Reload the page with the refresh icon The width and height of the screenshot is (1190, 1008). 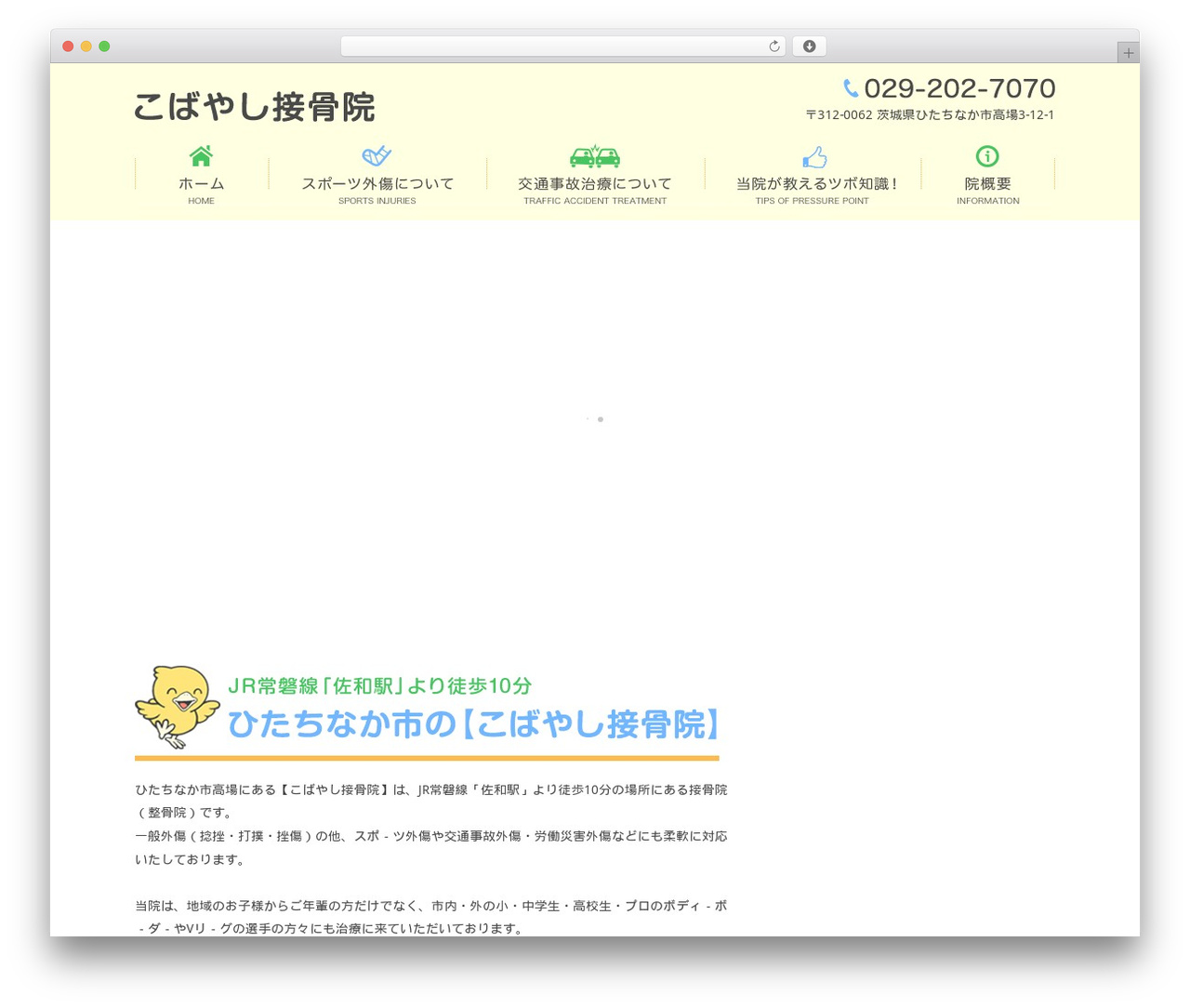773,46
